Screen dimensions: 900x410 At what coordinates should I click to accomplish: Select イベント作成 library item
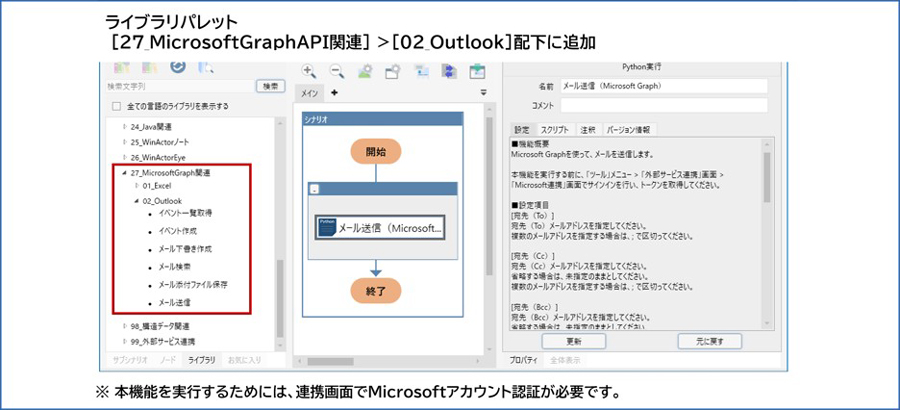click(177, 231)
